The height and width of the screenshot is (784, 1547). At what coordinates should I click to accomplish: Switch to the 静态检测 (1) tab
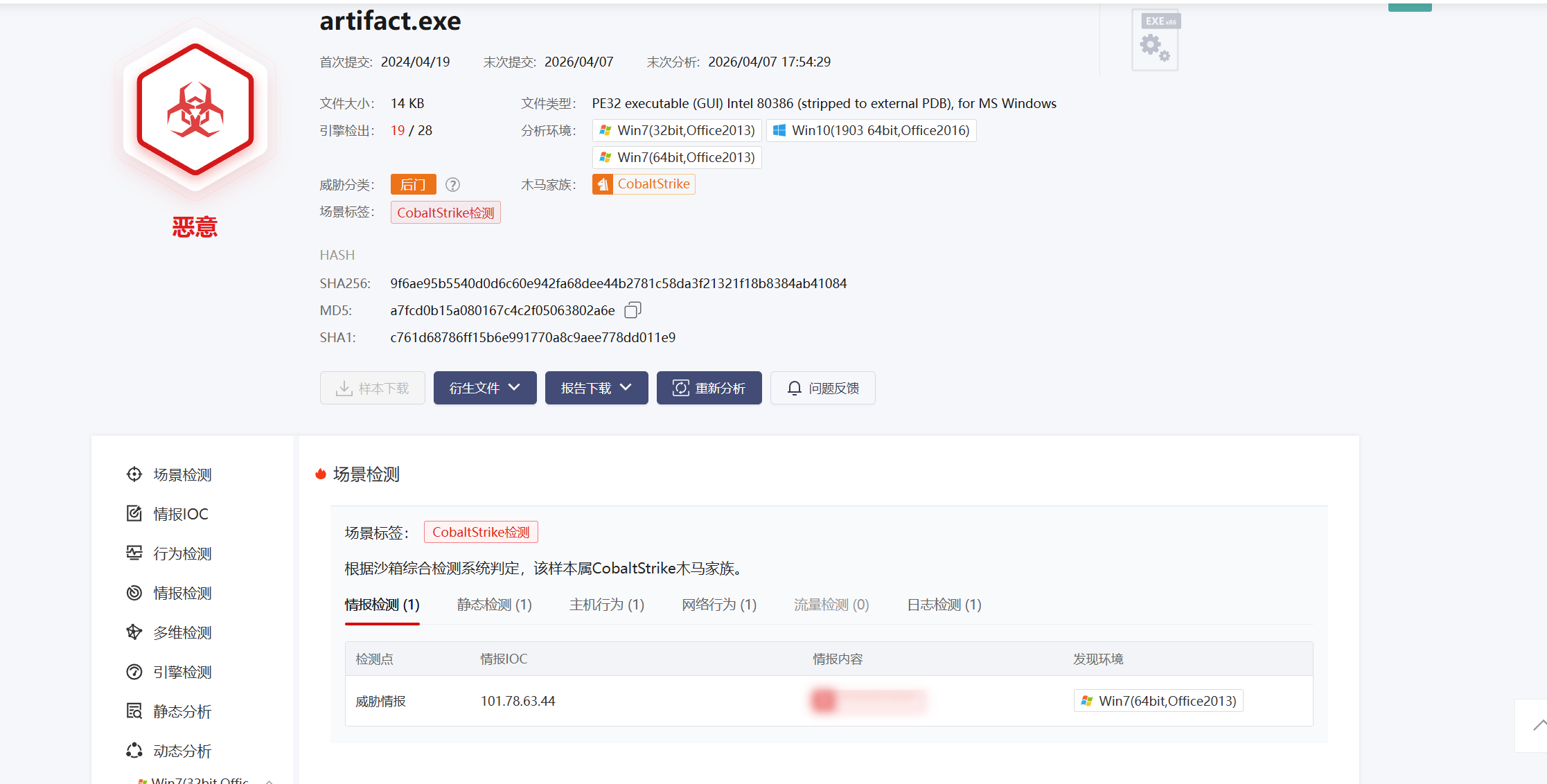[494, 605]
